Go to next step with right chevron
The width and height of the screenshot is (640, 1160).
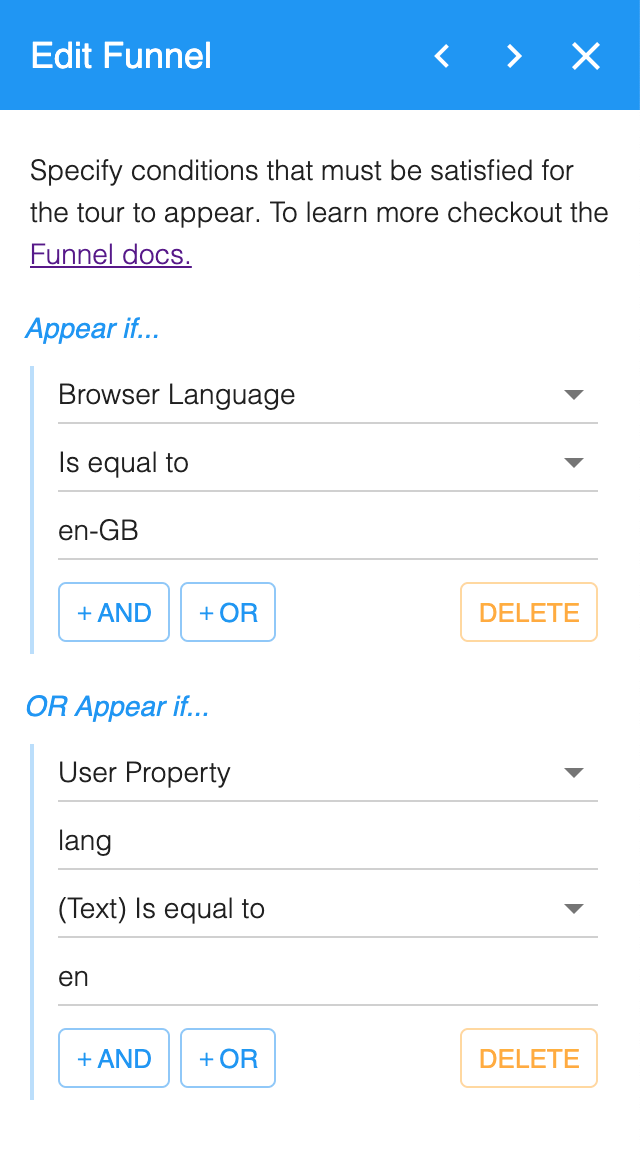[513, 56]
